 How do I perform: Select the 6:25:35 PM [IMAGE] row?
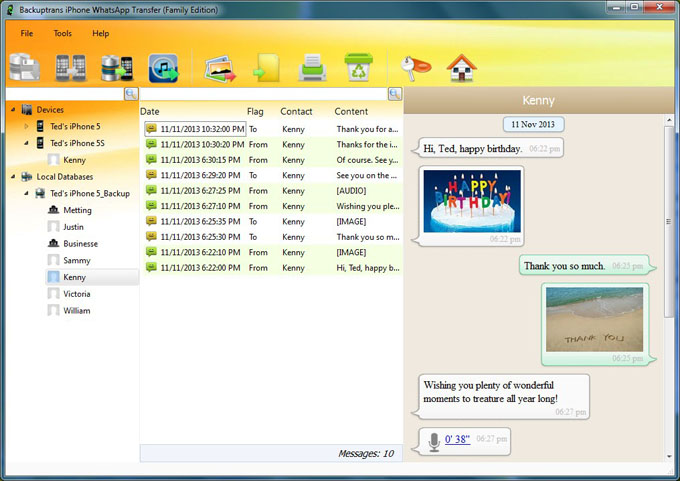pyautogui.click(x=272, y=222)
